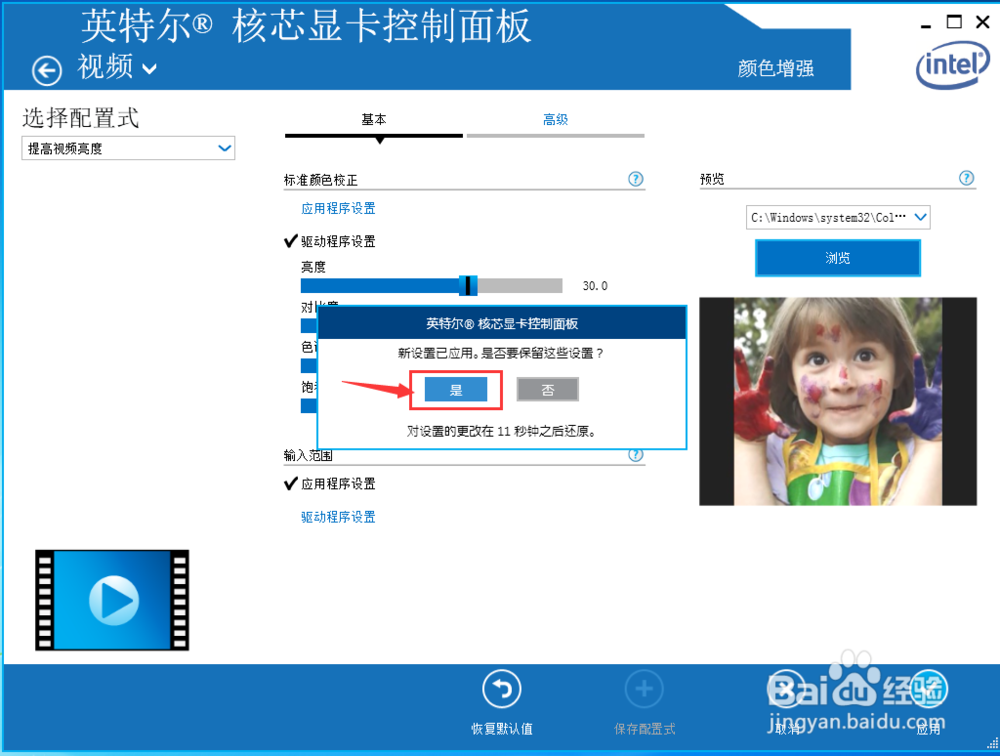This screenshot has width=1000, height=756.
Task: Click 是 to keep settings
Action: click(456, 390)
